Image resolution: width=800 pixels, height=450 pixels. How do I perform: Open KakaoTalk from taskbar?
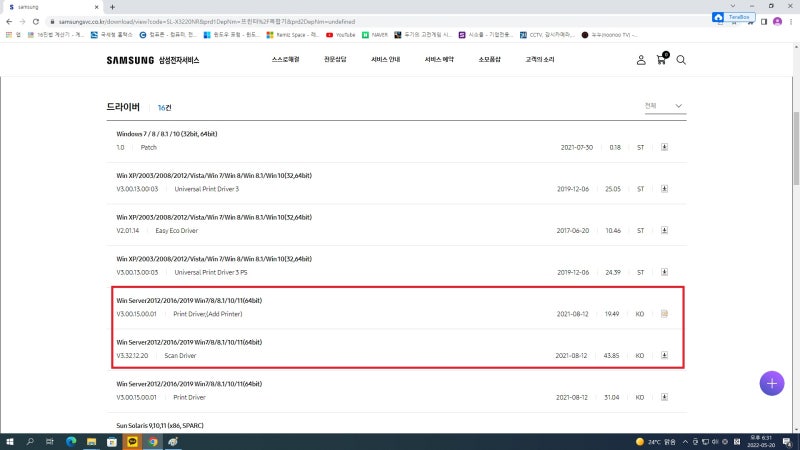(x=132, y=442)
